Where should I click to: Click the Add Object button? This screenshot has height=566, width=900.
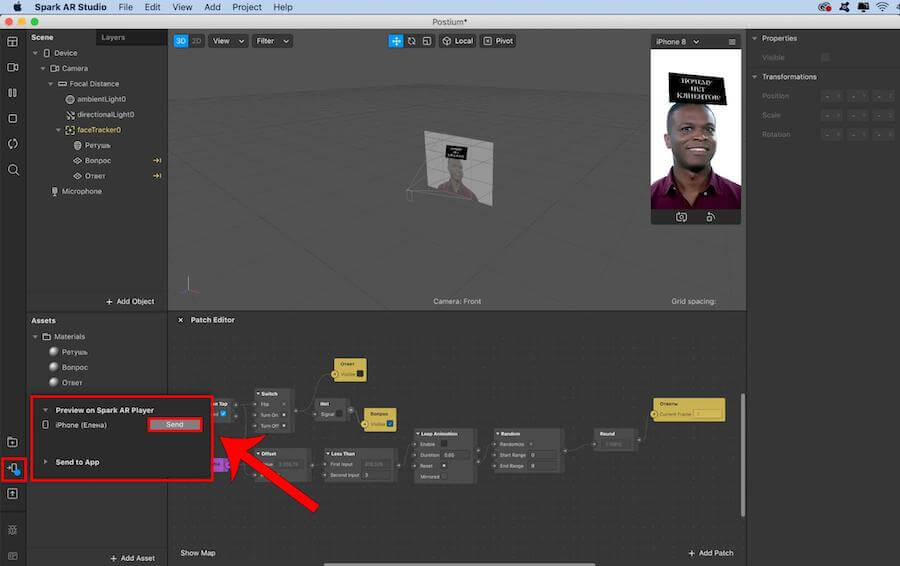point(131,301)
